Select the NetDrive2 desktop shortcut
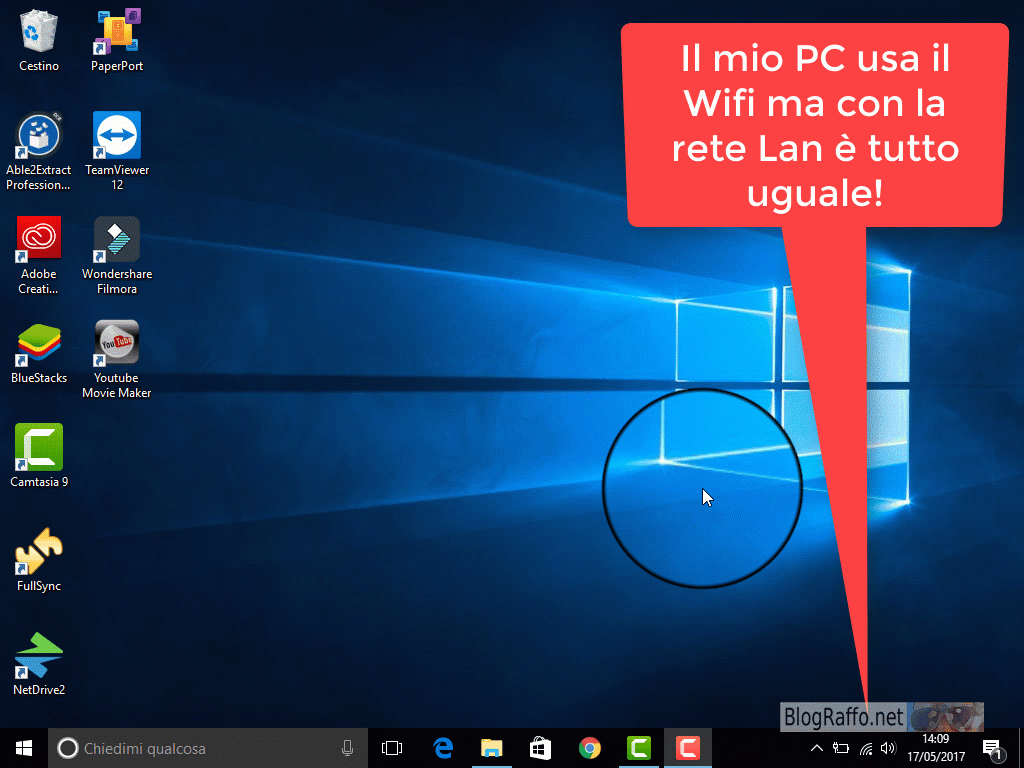Screen dimensions: 1024x768 39,664
